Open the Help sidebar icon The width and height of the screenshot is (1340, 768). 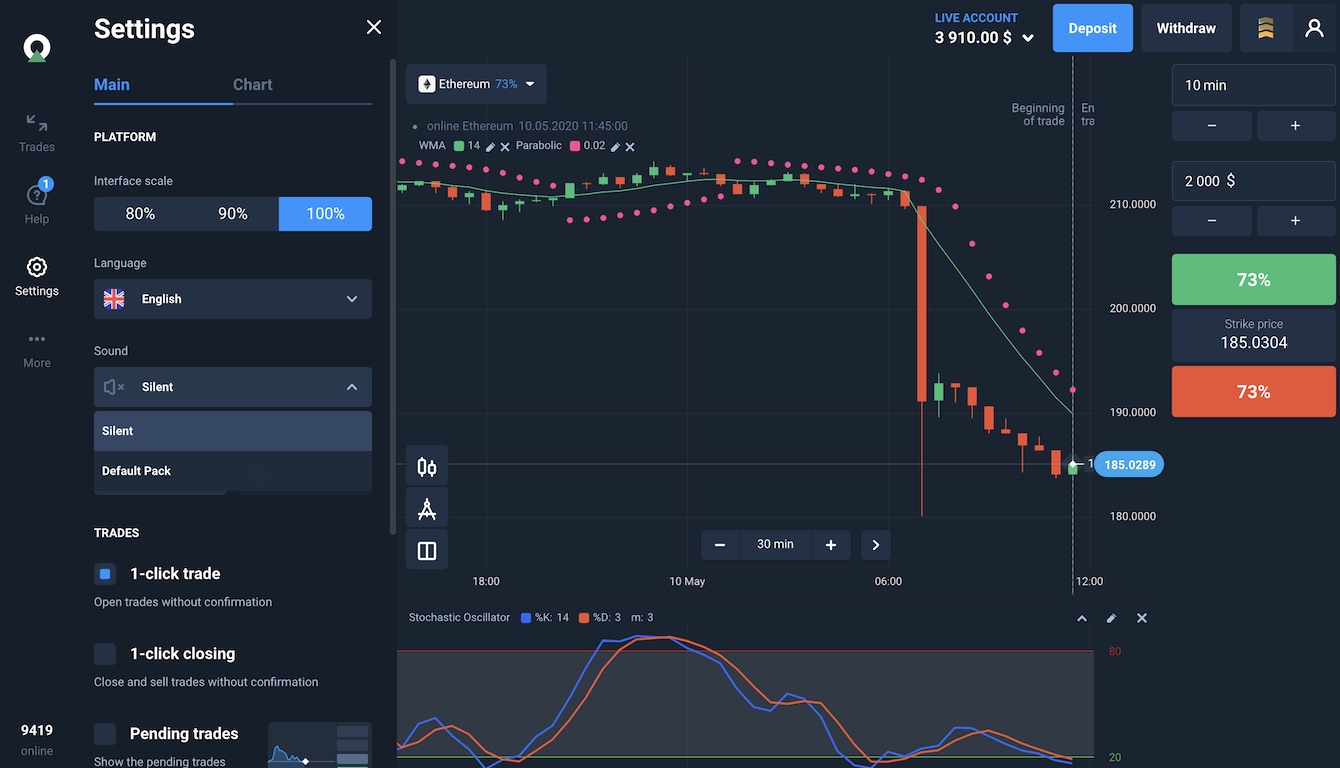(37, 203)
